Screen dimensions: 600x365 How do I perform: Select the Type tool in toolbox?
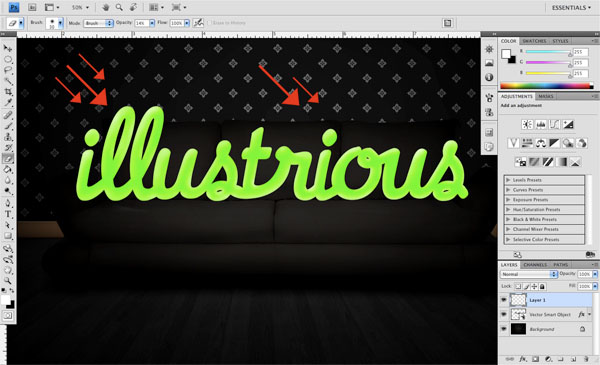tap(8, 214)
